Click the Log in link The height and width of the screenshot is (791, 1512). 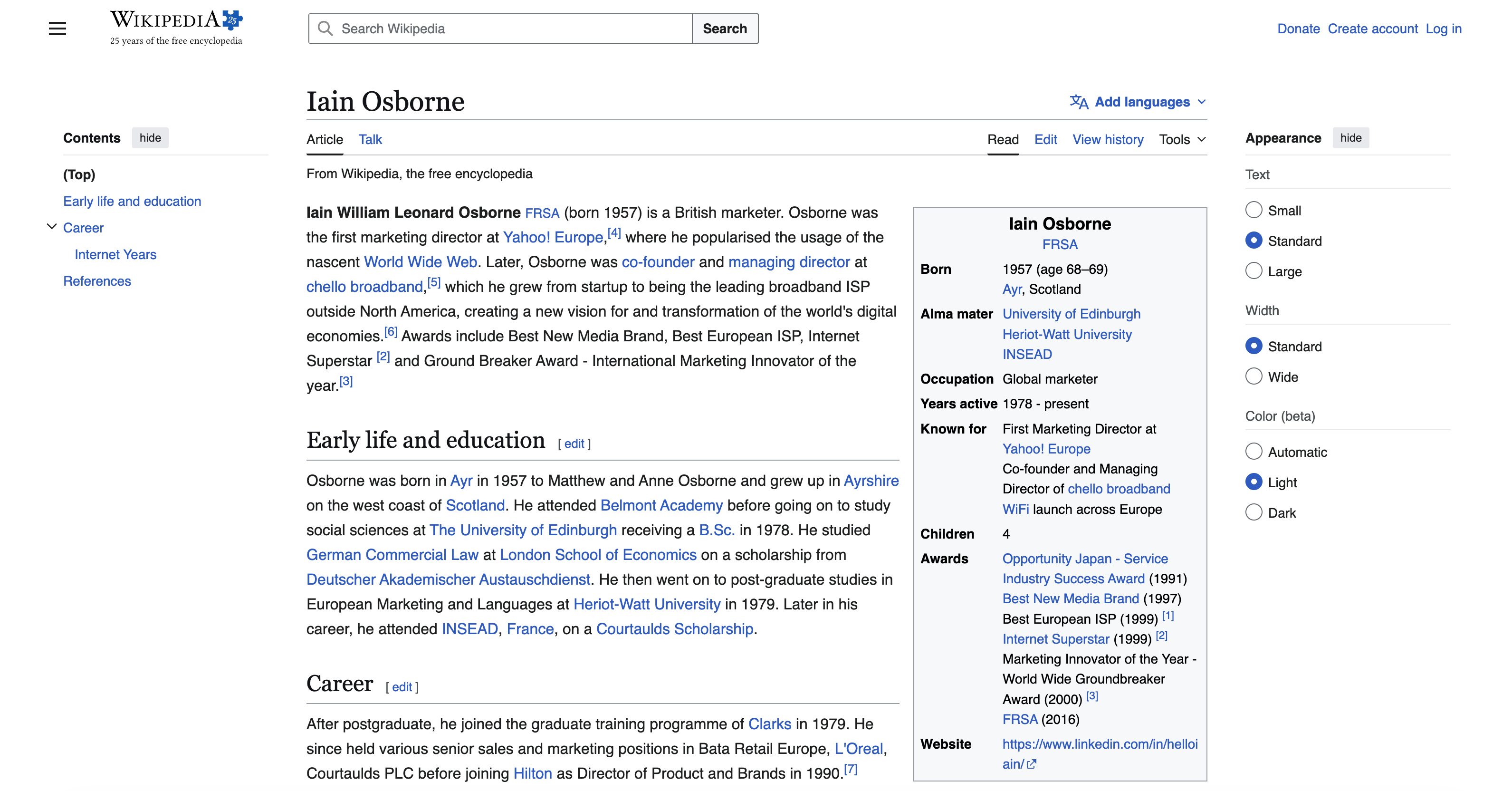tap(1443, 29)
